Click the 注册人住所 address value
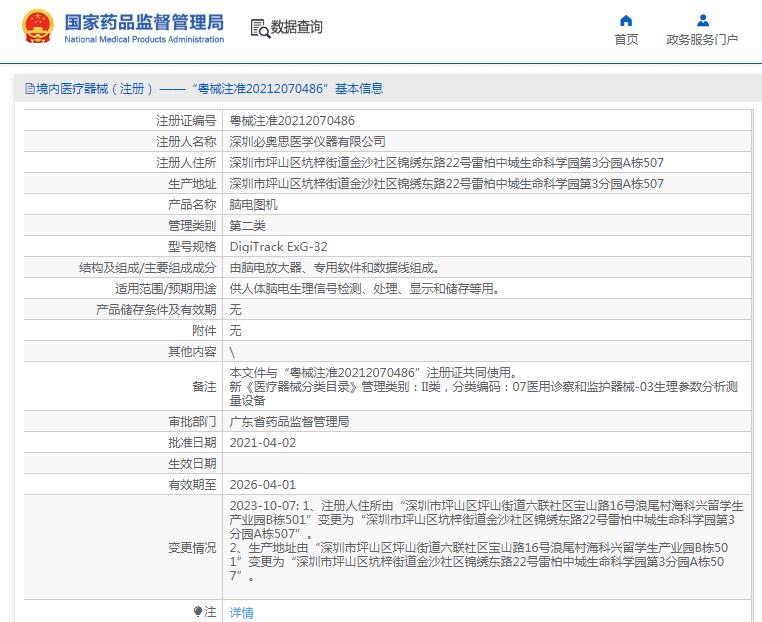The height and width of the screenshot is (622, 762). pyautogui.click(x=446, y=163)
